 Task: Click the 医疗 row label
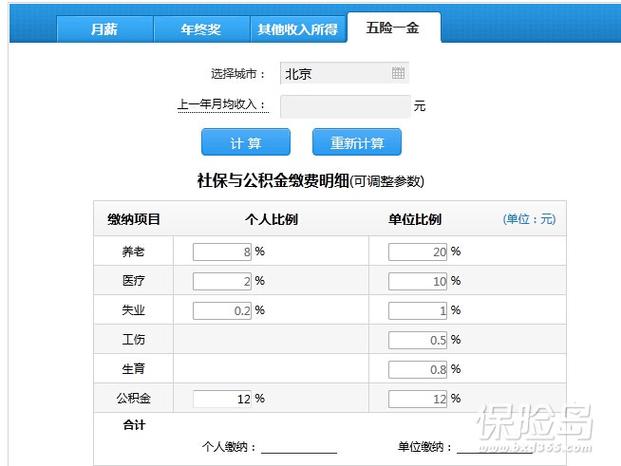click(133, 281)
